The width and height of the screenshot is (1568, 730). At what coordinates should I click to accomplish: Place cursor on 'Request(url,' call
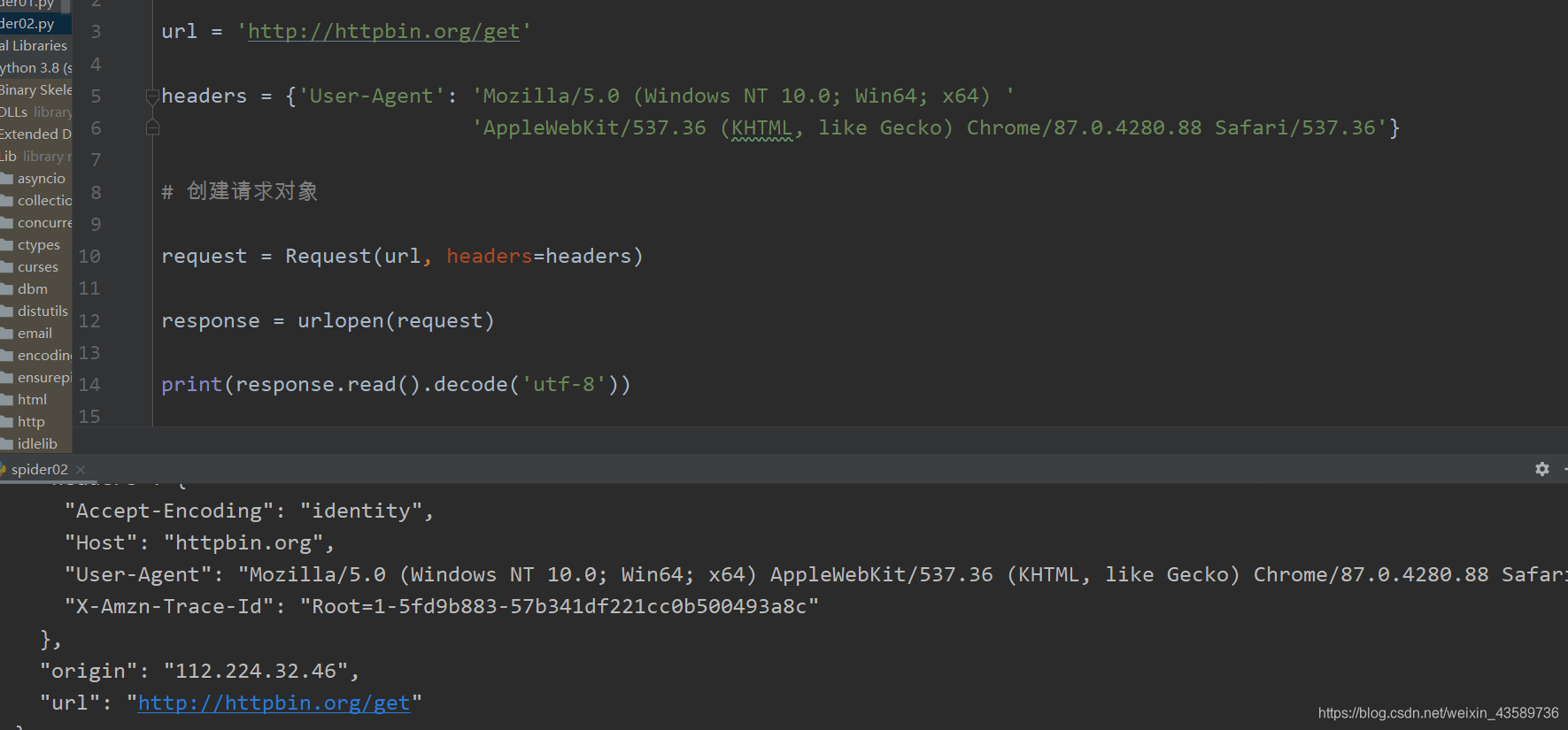(x=359, y=257)
